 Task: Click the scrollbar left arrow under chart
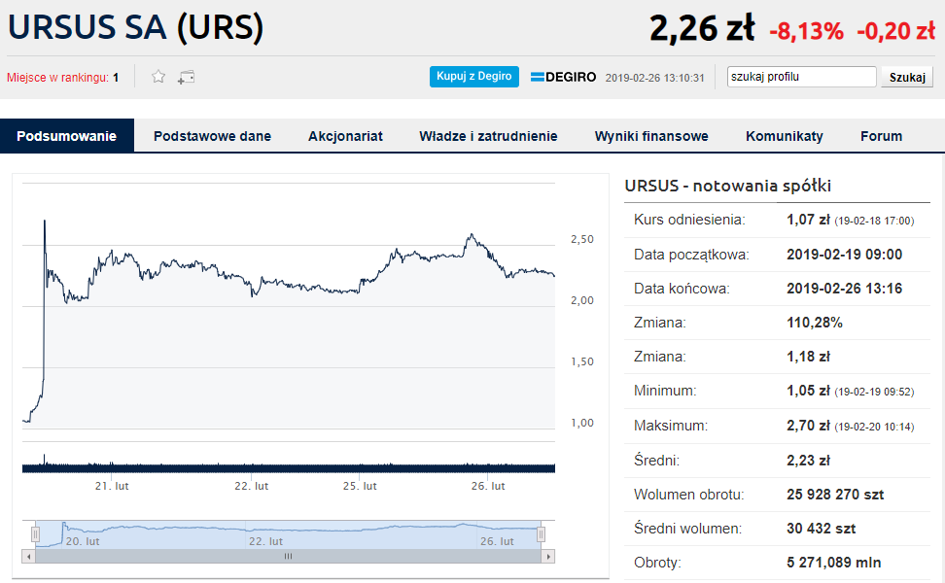tap(28, 556)
